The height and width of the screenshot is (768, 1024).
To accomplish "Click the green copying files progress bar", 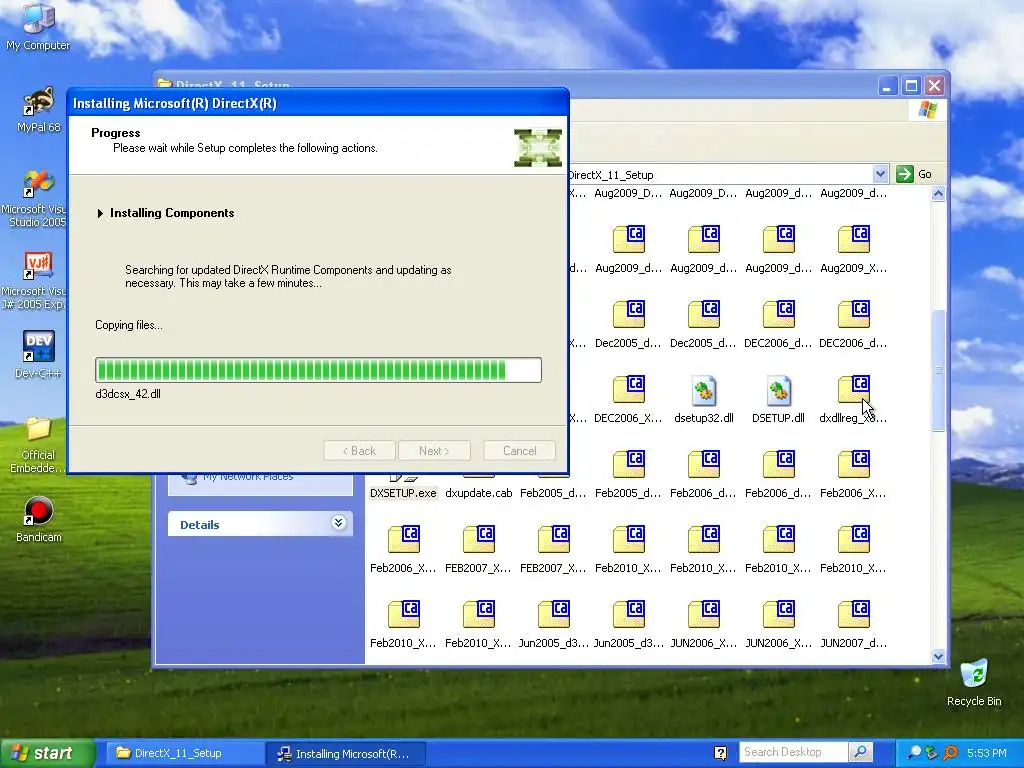I will [318, 370].
